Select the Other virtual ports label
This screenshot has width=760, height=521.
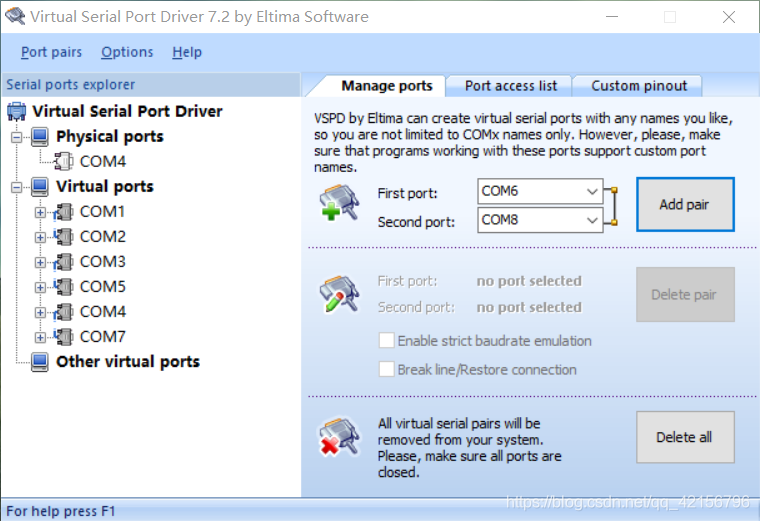(x=128, y=362)
